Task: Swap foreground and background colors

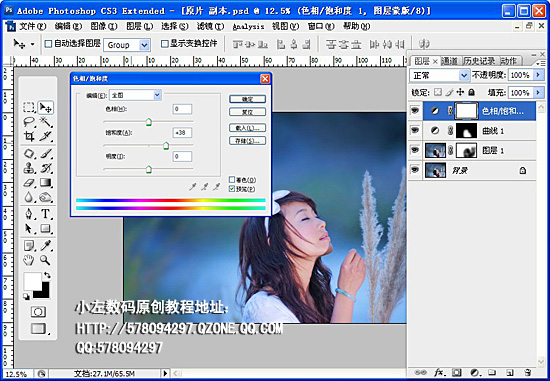Action: pos(47,275)
